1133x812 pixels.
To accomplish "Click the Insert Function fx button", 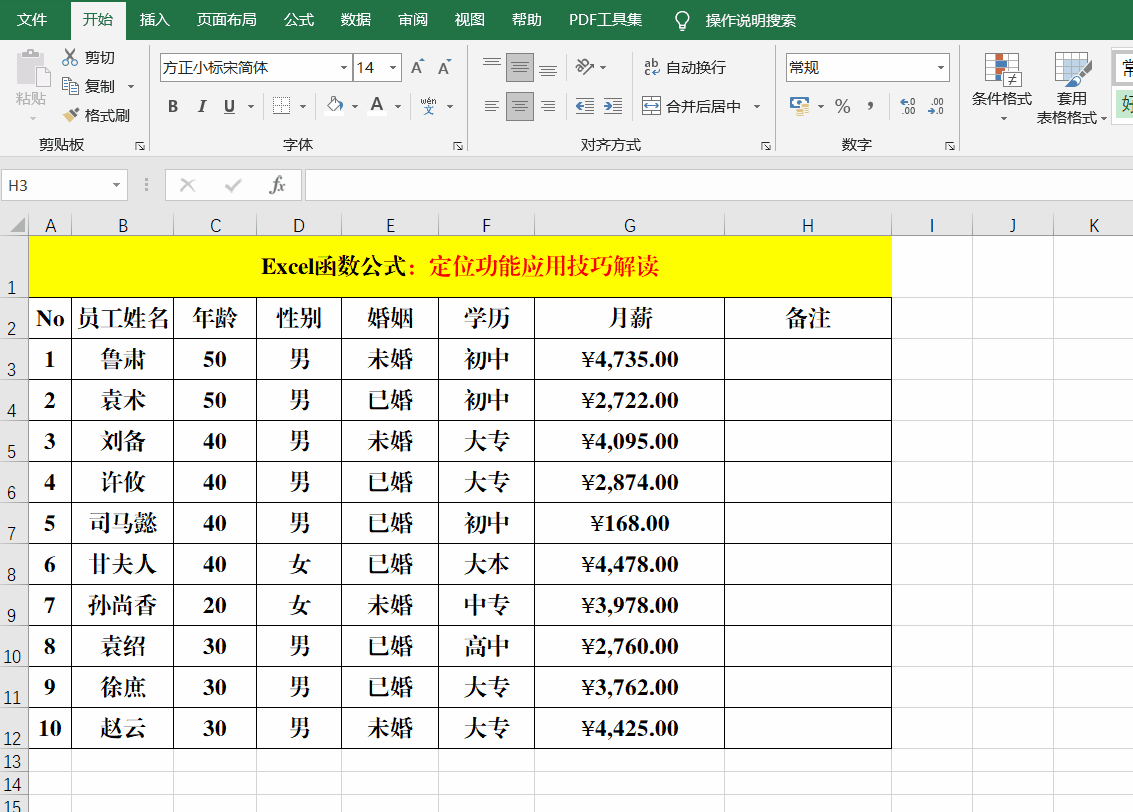I will coord(277,185).
